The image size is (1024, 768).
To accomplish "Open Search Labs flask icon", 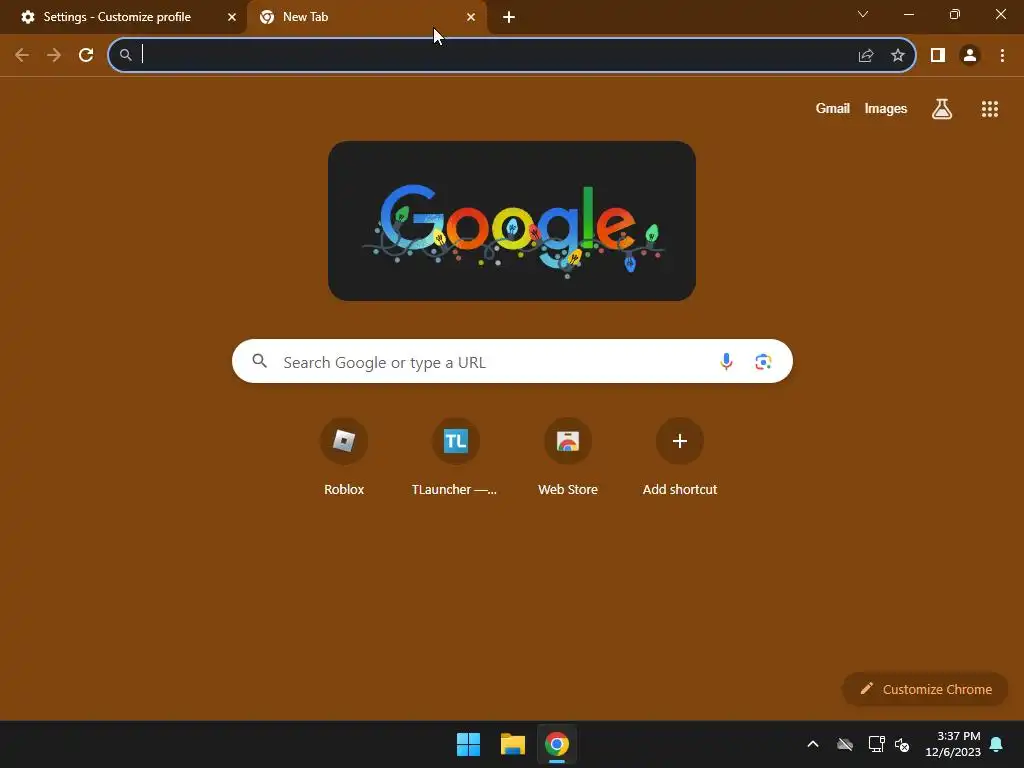I will point(942,109).
